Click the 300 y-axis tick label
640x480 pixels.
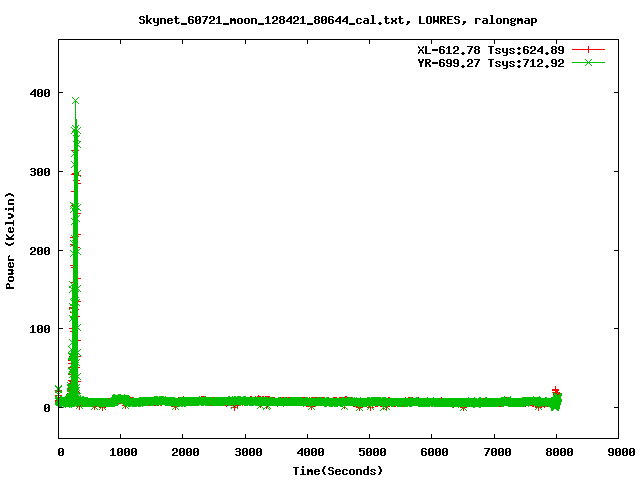[x=40, y=172]
